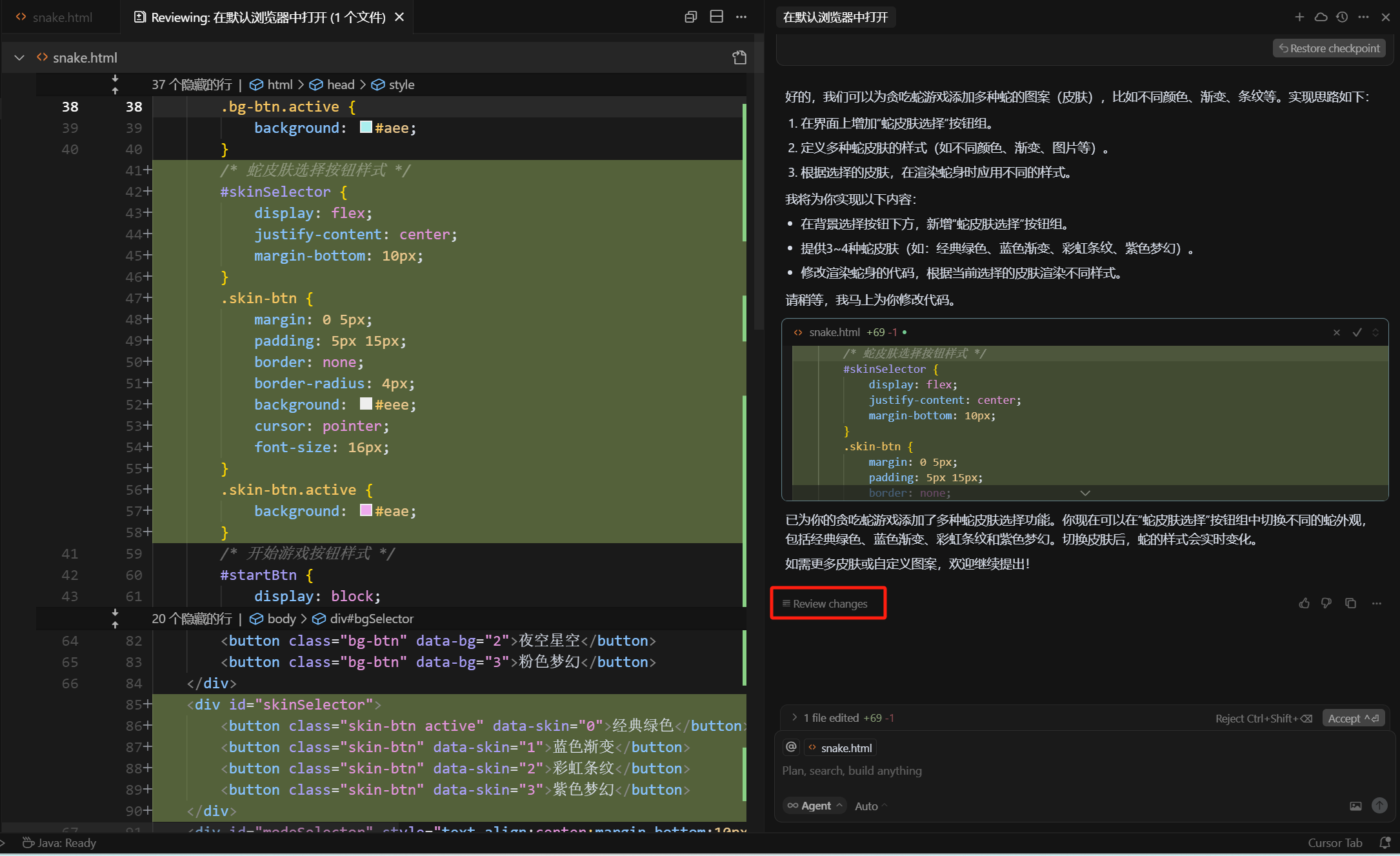Give thumbs down to the response

[1326, 603]
